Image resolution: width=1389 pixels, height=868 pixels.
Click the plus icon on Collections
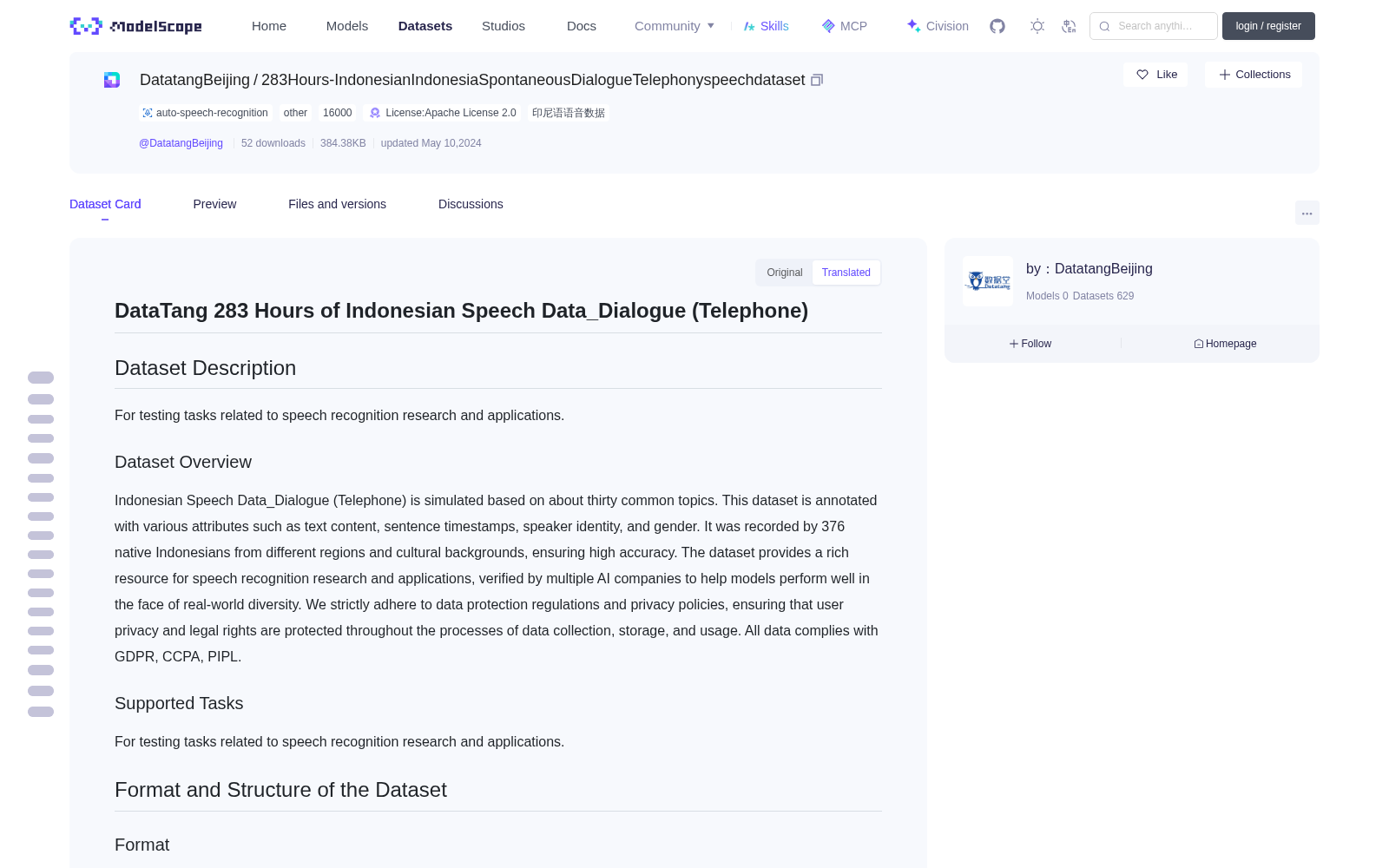(x=1225, y=75)
